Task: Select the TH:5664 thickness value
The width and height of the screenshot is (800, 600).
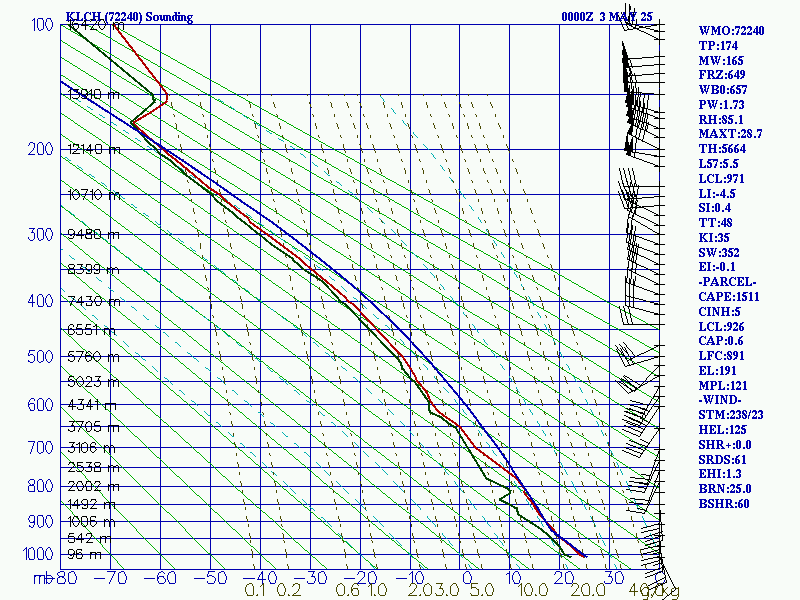Action: tap(722, 149)
